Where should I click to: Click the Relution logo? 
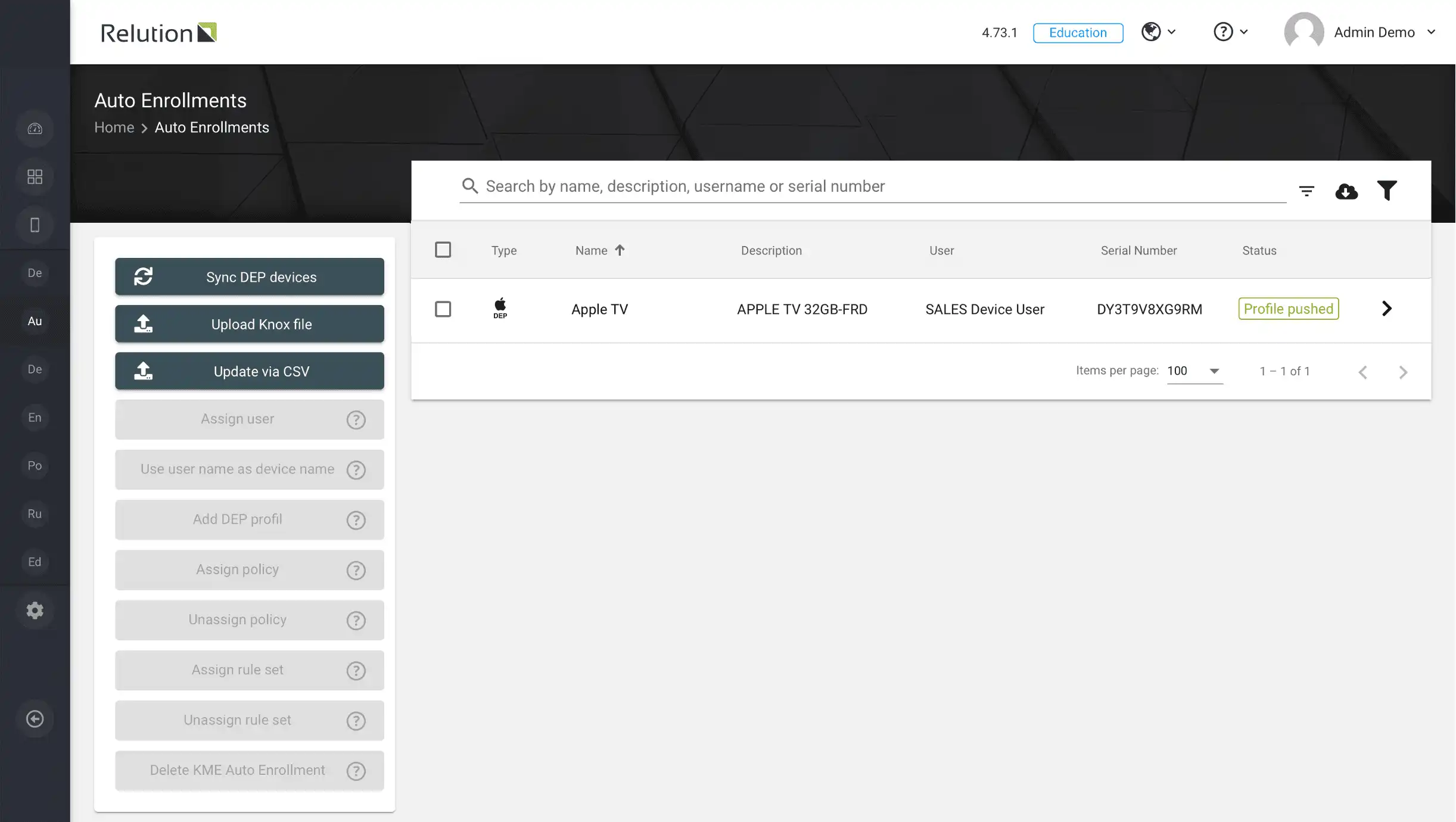tap(158, 33)
